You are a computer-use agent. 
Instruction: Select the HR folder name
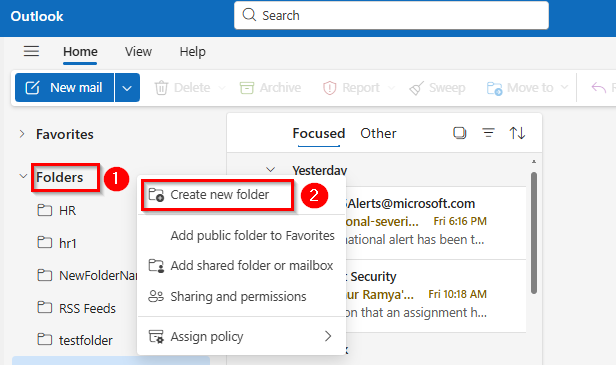click(67, 211)
